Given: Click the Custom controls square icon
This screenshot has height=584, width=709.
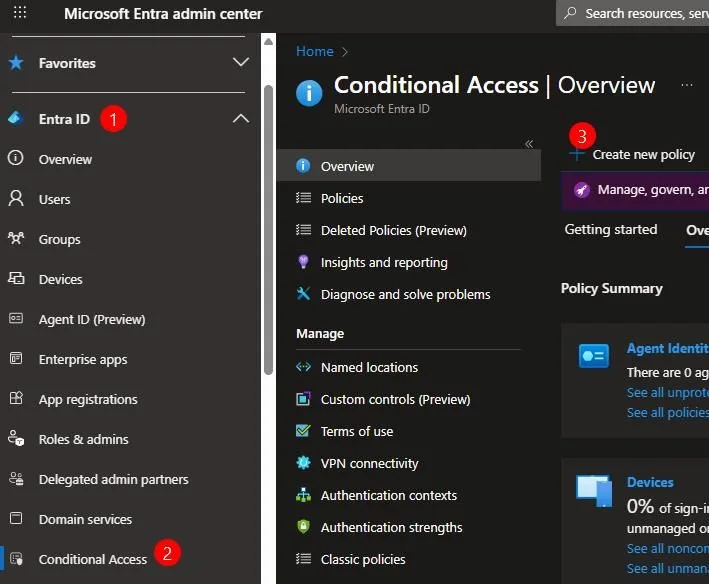Looking at the screenshot, I should 303,399.
